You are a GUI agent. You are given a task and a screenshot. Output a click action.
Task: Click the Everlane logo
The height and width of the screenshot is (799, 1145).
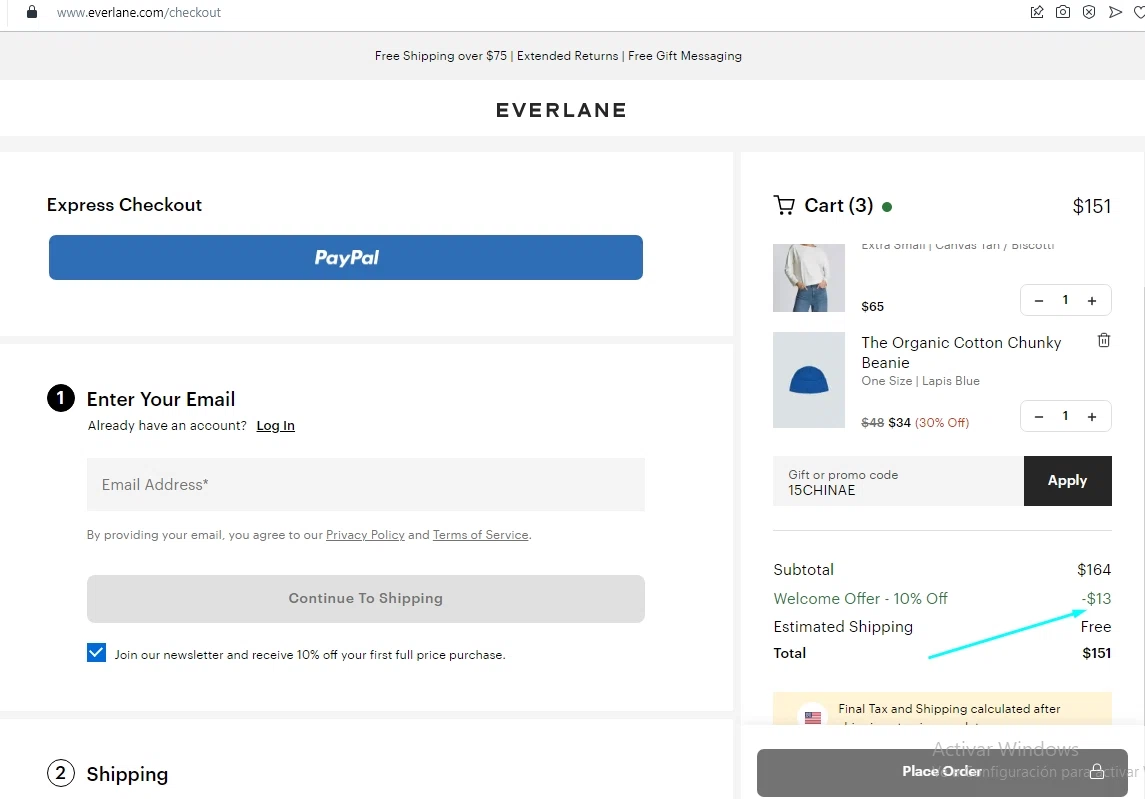coord(561,110)
